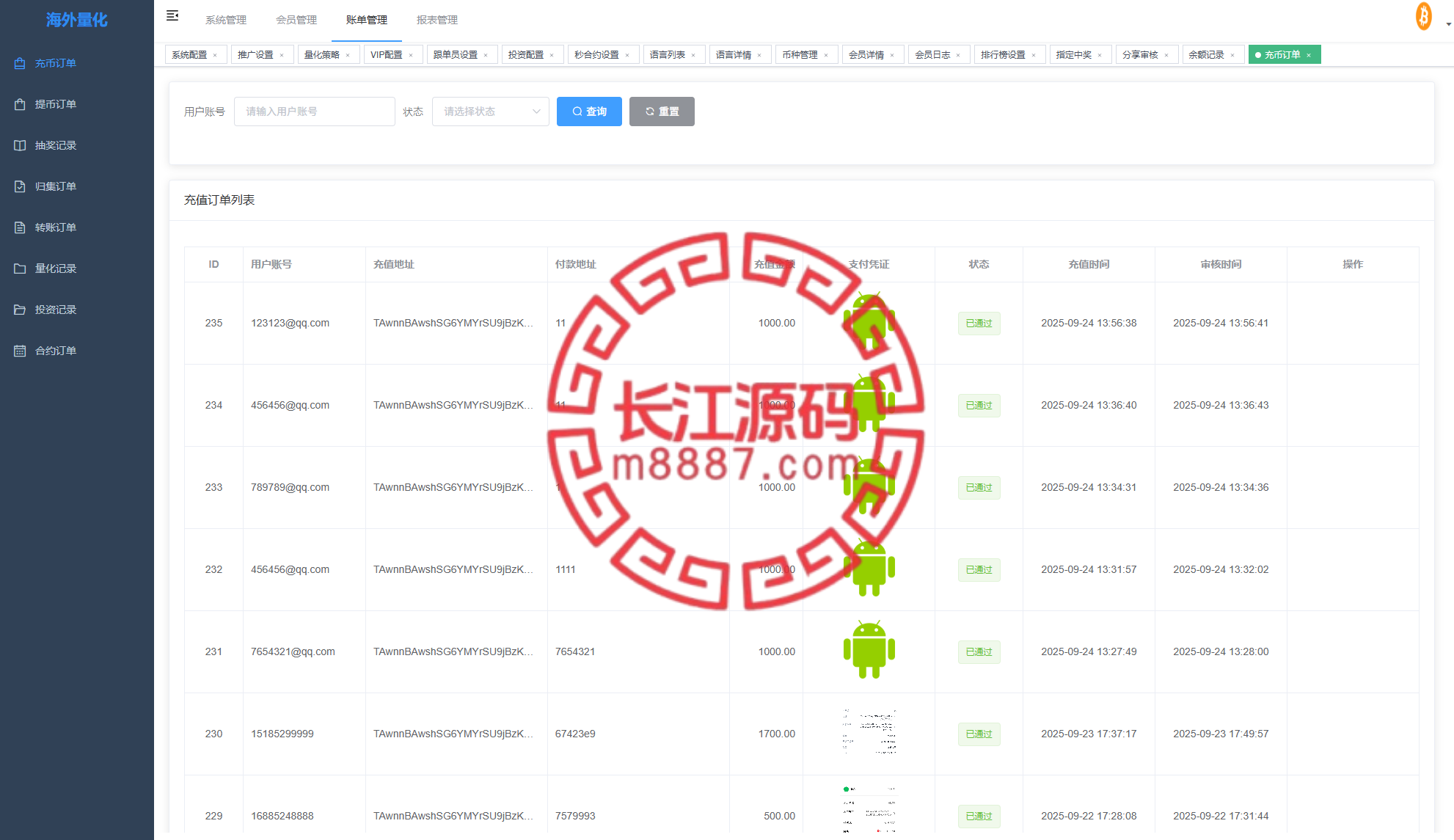This screenshot has height=840, width=1454.
Task: Close the 语言列表 tab
Action: tap(693, 56)
